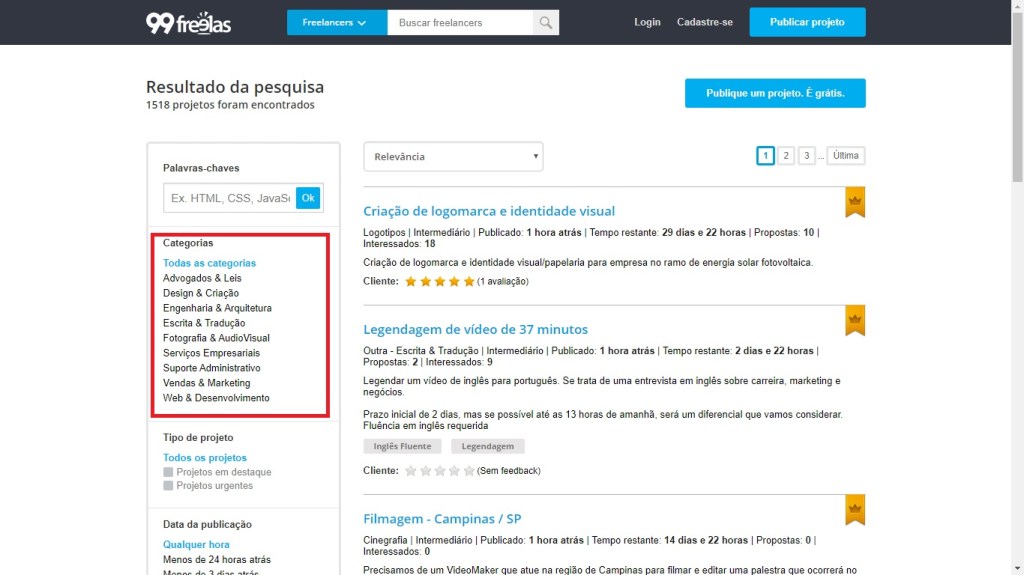Click the Buscar freelancers search field
This screenshot has height=575, width=1024.
(459, 22)
